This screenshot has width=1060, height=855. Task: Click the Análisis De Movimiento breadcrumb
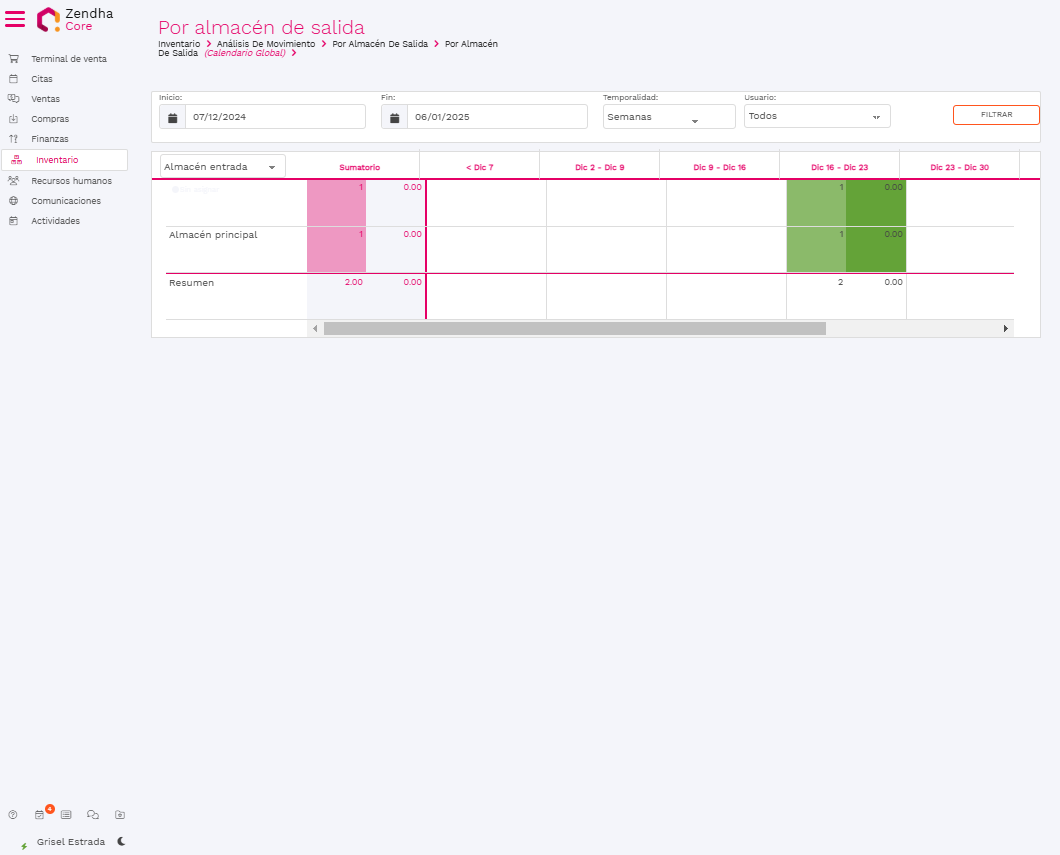tap(266, 44)
